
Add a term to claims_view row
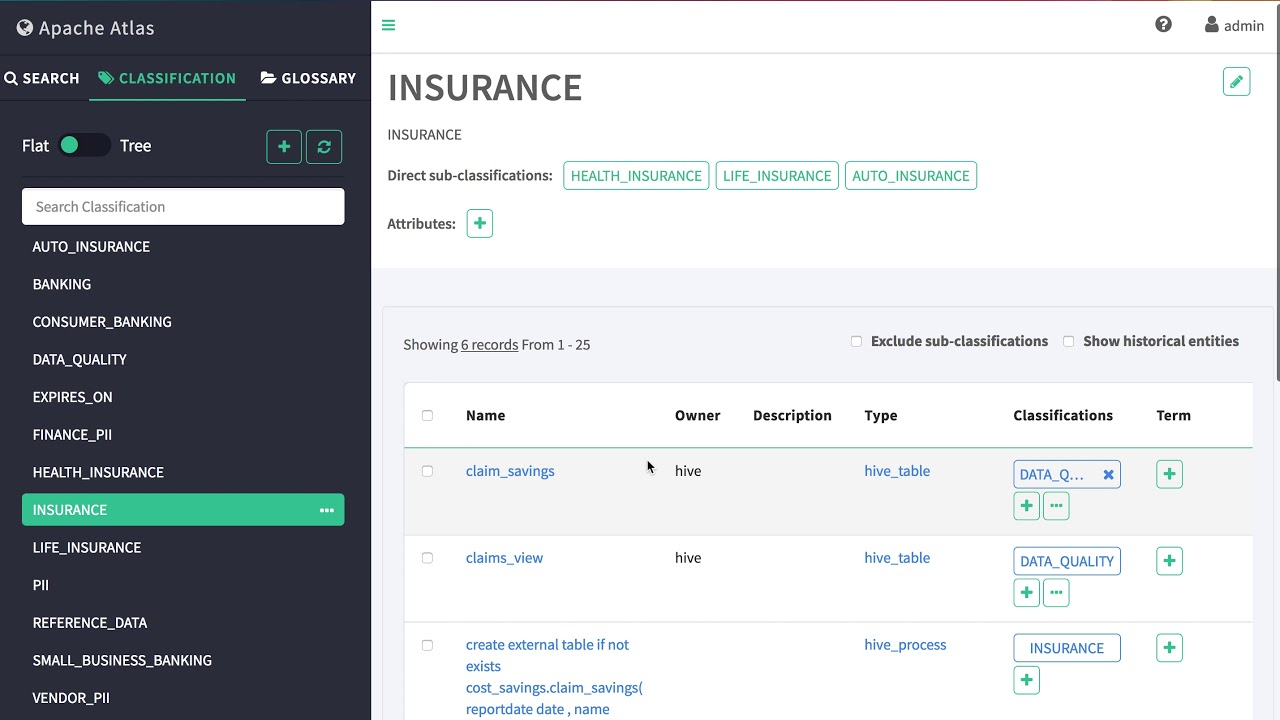[x=1169, y=561]
